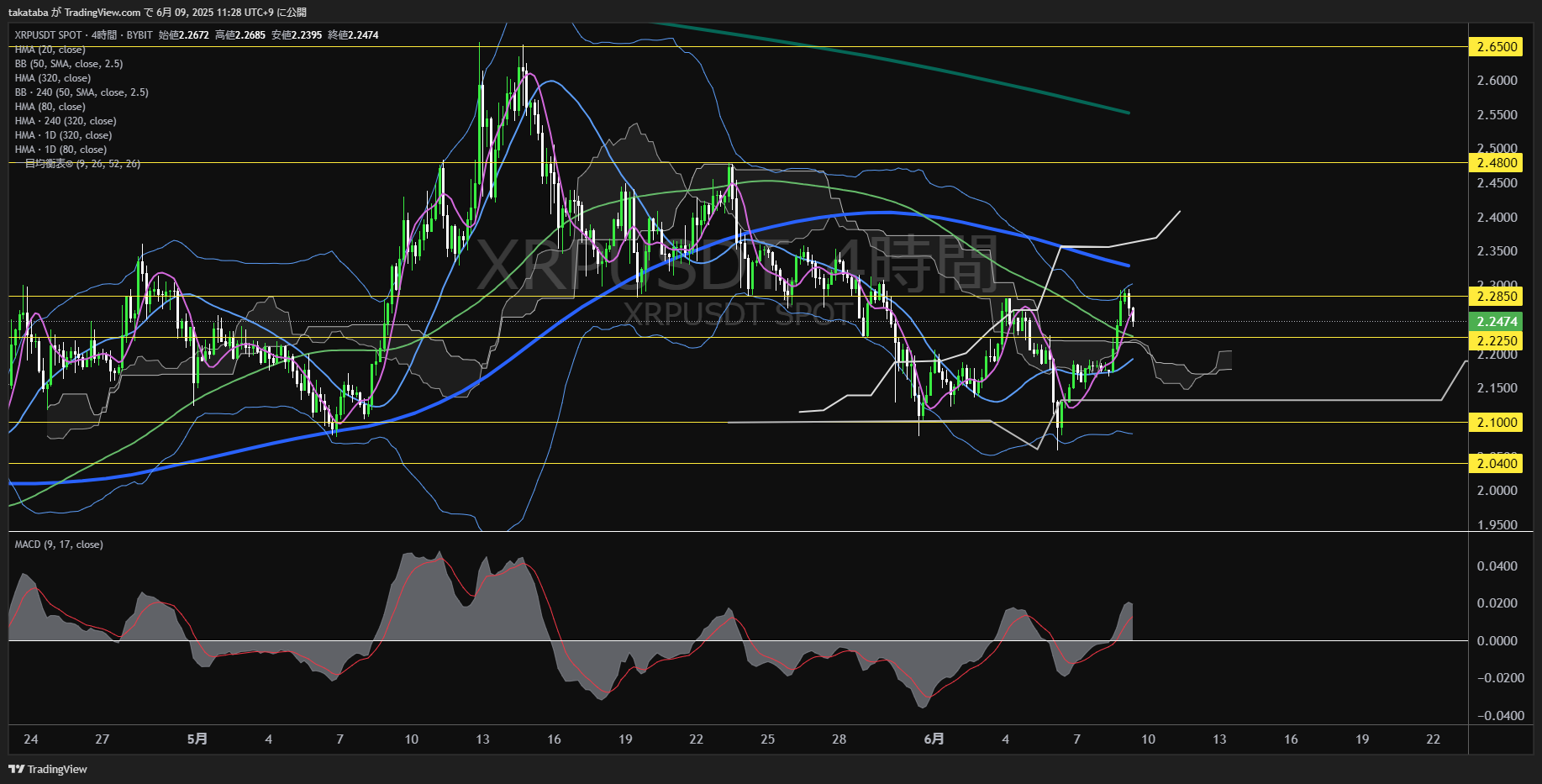The image size is (1542, 784).
Task: Click the 27 date label on time axis
Action: [x=102, y=739]
